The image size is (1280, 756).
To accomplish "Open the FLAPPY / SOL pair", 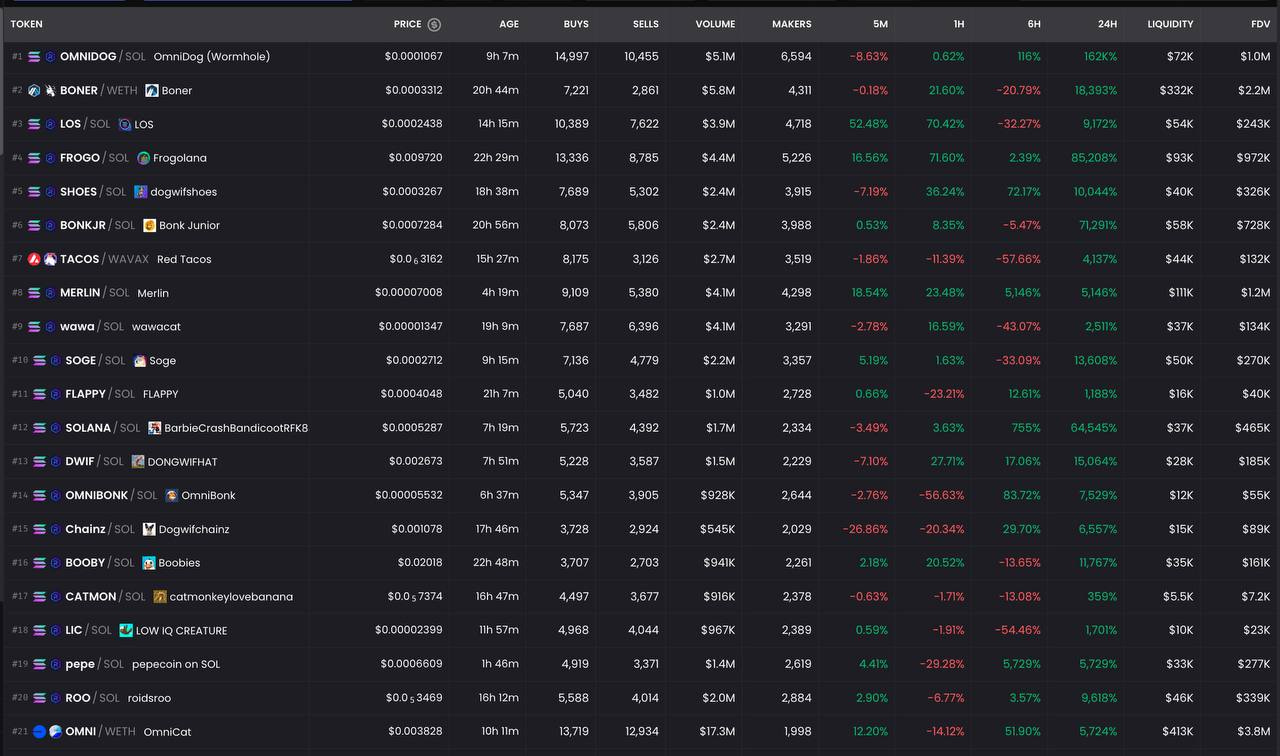I will coord(640,394).
